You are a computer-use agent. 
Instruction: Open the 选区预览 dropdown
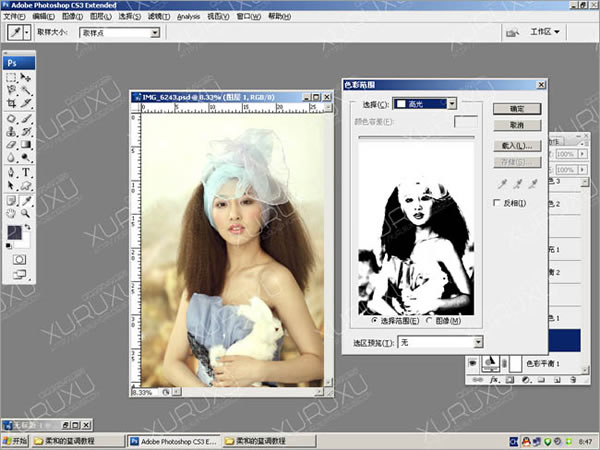440,341
